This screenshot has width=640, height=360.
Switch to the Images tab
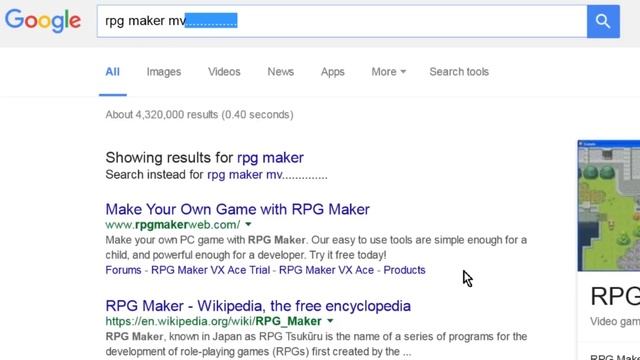click(164, 72)
